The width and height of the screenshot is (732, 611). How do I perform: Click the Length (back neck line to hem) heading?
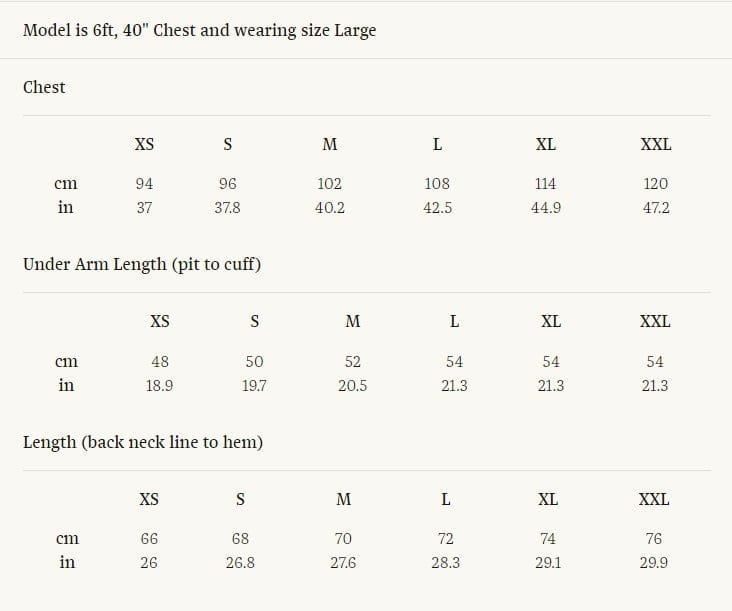point(143,442)
